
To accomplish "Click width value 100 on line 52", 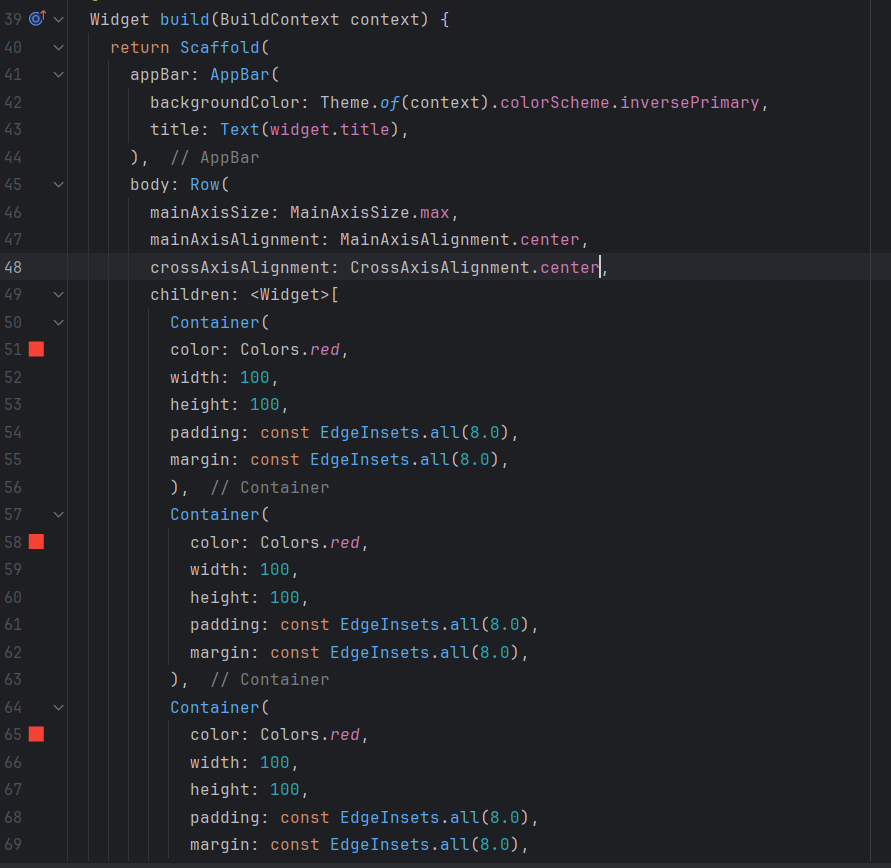I will click(x=255, y=377).
